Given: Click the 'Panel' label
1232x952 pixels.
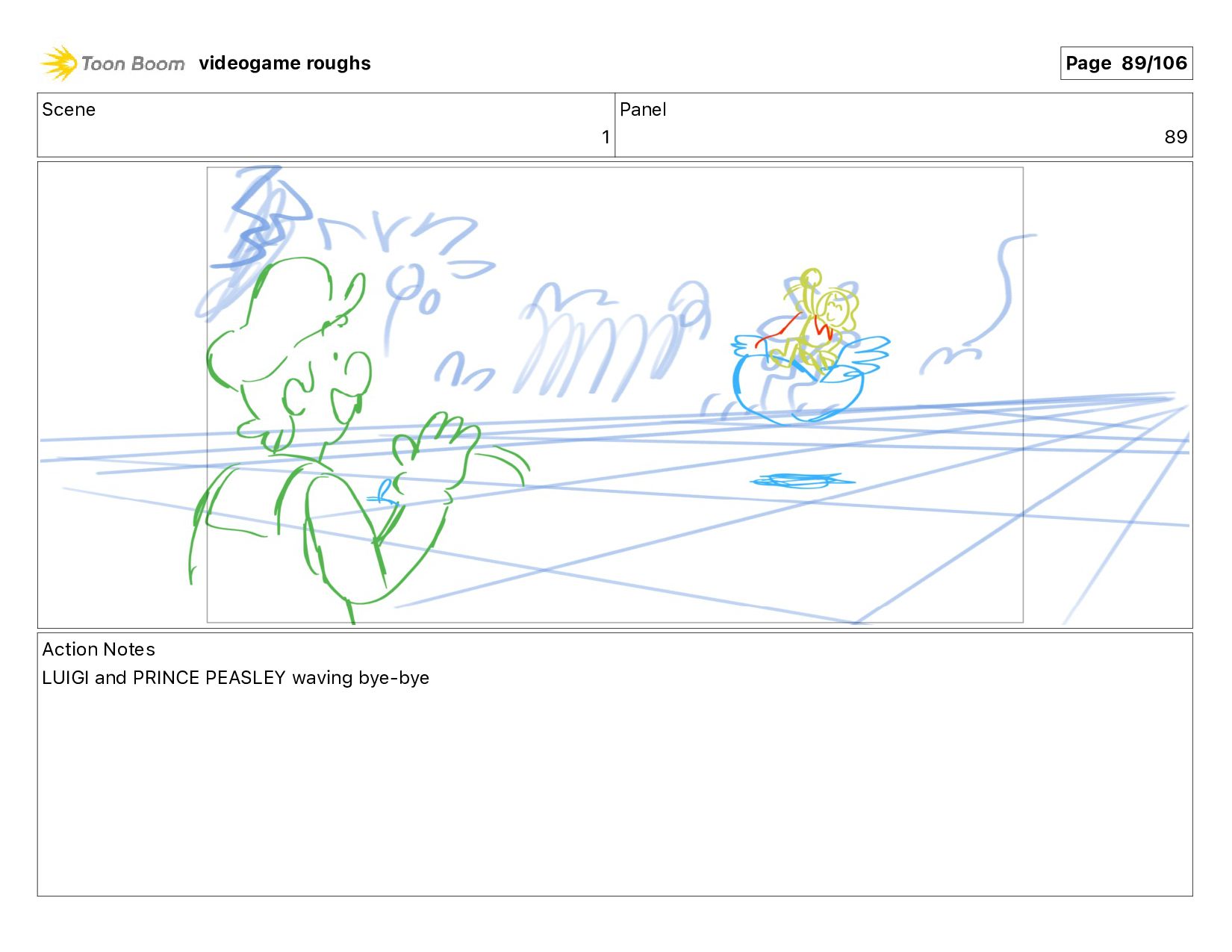Looking at the screenshot, I should pos(643,110).
